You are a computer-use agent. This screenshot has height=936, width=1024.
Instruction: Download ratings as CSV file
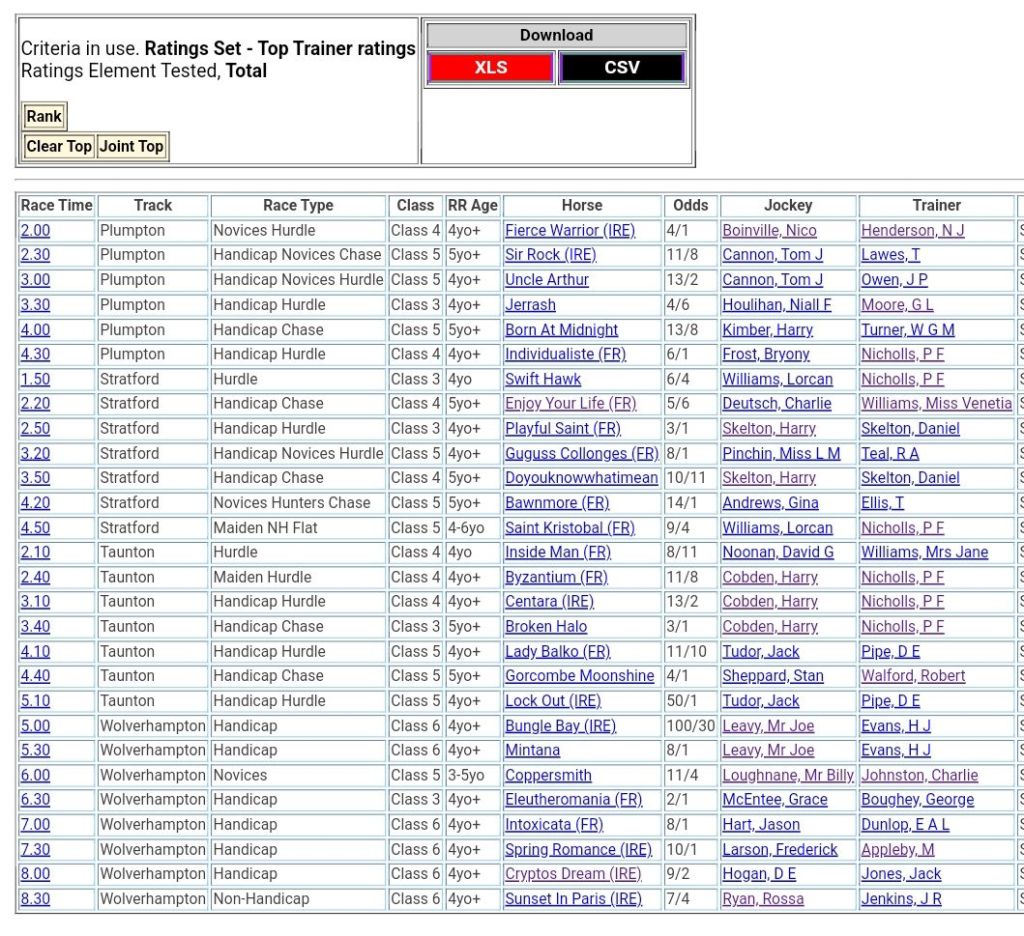pos(621,68)
